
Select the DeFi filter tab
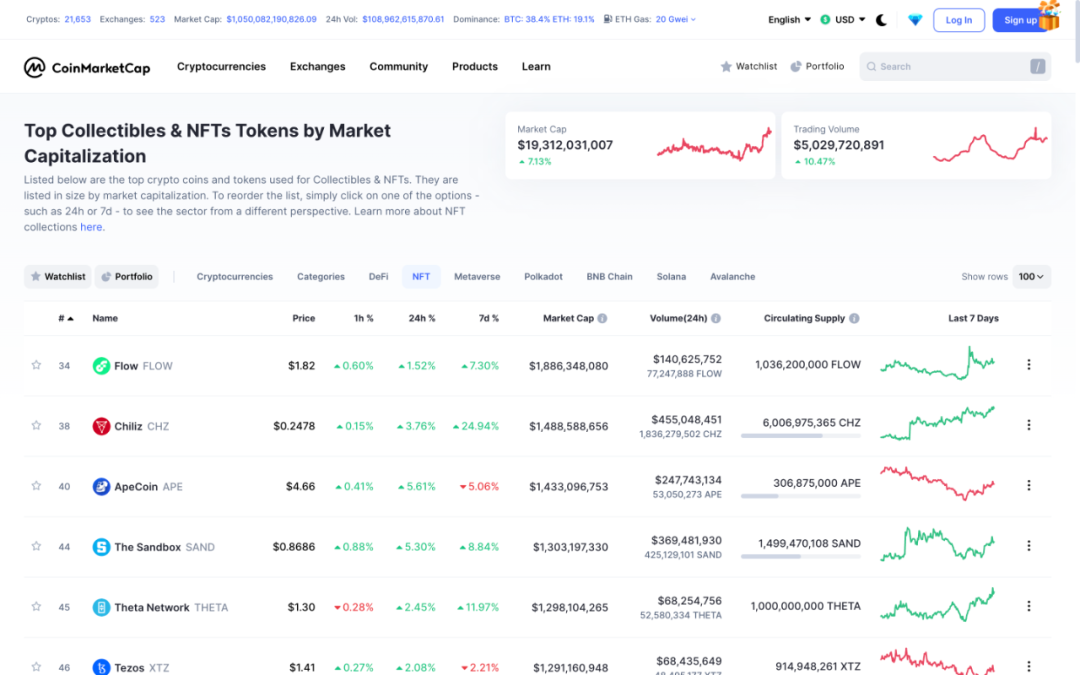[378, 277]
